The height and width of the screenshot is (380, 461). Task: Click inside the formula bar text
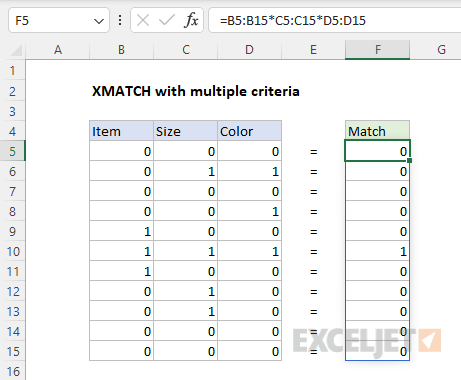(x=293, y=21)
